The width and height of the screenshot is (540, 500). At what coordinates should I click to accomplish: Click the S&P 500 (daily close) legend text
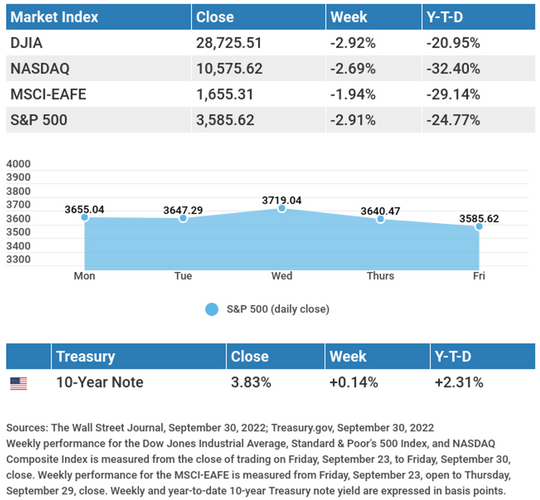point(278,309)
